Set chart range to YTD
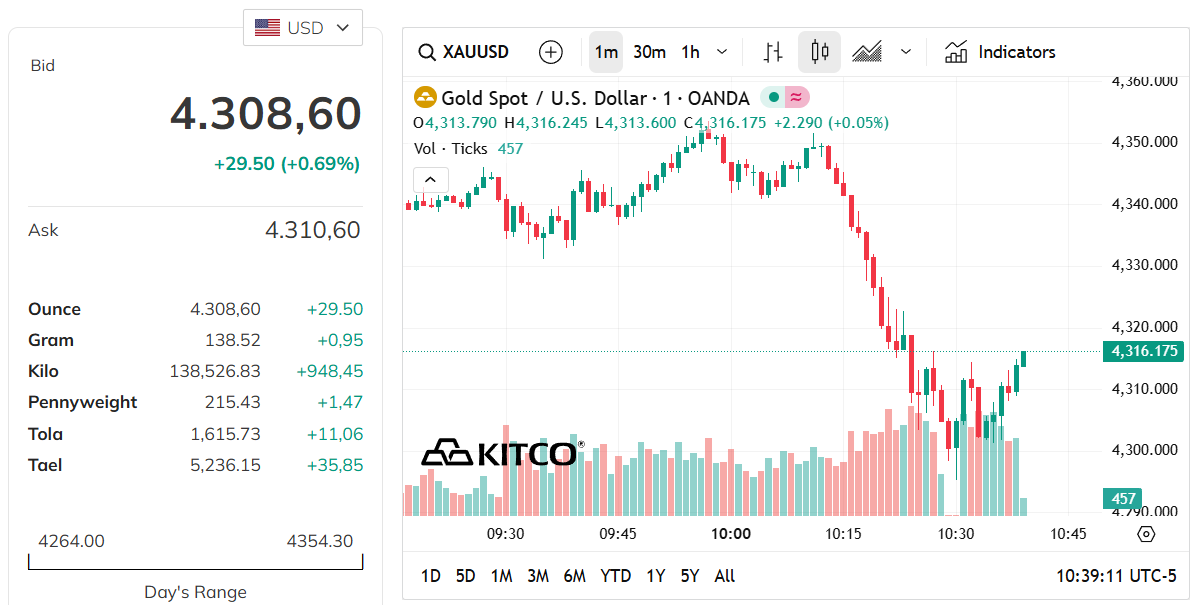 615,576
